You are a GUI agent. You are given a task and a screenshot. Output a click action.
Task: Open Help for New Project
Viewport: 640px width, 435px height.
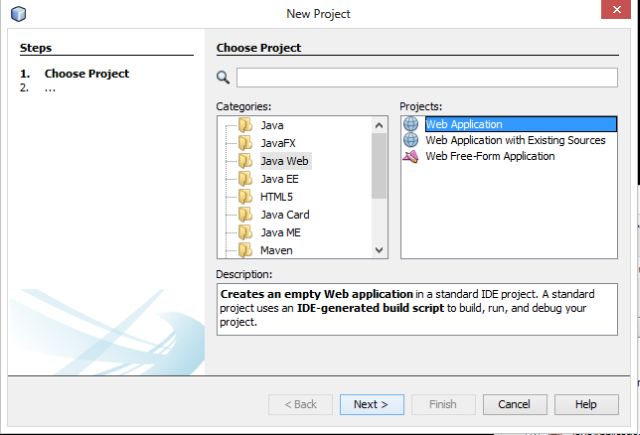586,404
